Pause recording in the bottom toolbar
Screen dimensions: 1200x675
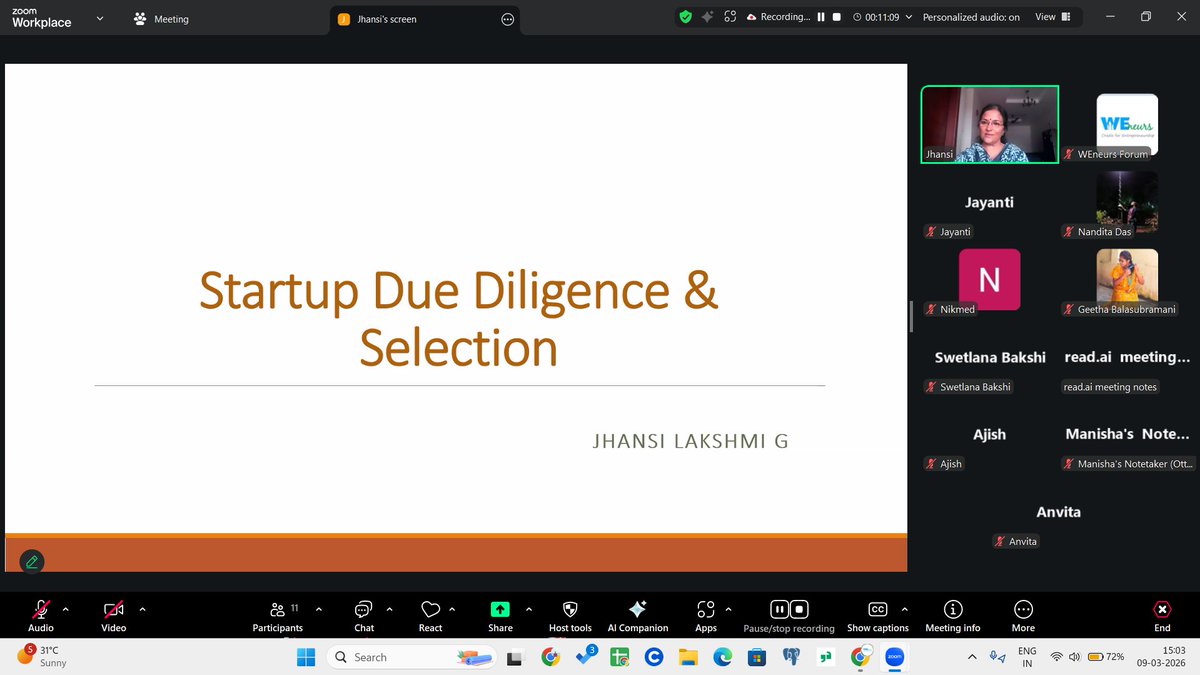point(779,609)
